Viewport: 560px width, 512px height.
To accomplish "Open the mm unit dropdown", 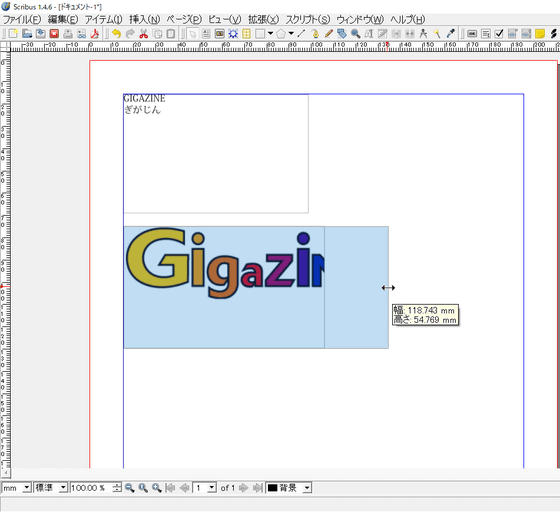I will click(x=16, y=488).
